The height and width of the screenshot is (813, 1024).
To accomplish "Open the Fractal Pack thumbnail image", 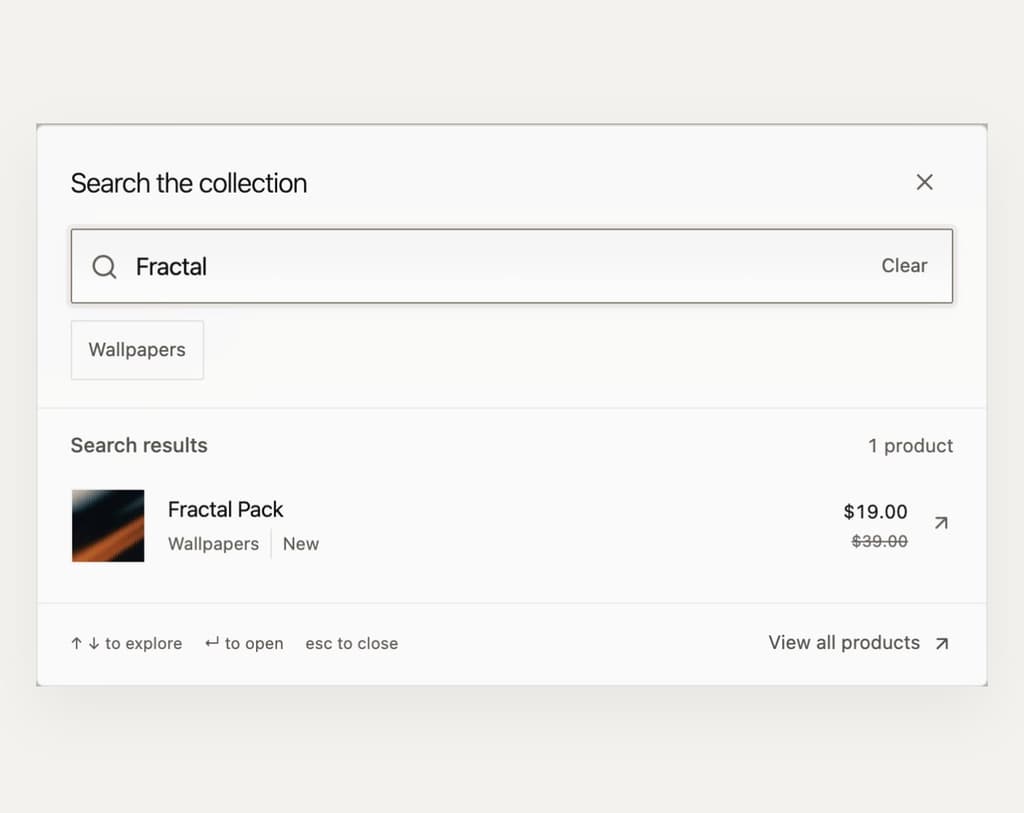I will coord(108,526).
